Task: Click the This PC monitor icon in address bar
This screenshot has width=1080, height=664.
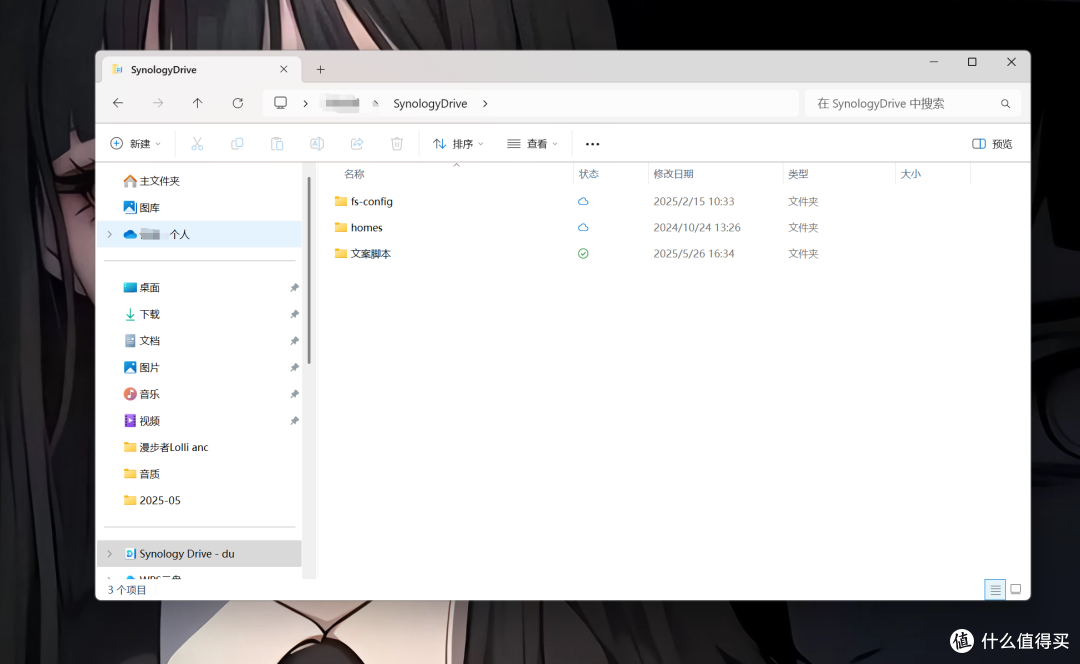Action: click(x=280, y=103)
